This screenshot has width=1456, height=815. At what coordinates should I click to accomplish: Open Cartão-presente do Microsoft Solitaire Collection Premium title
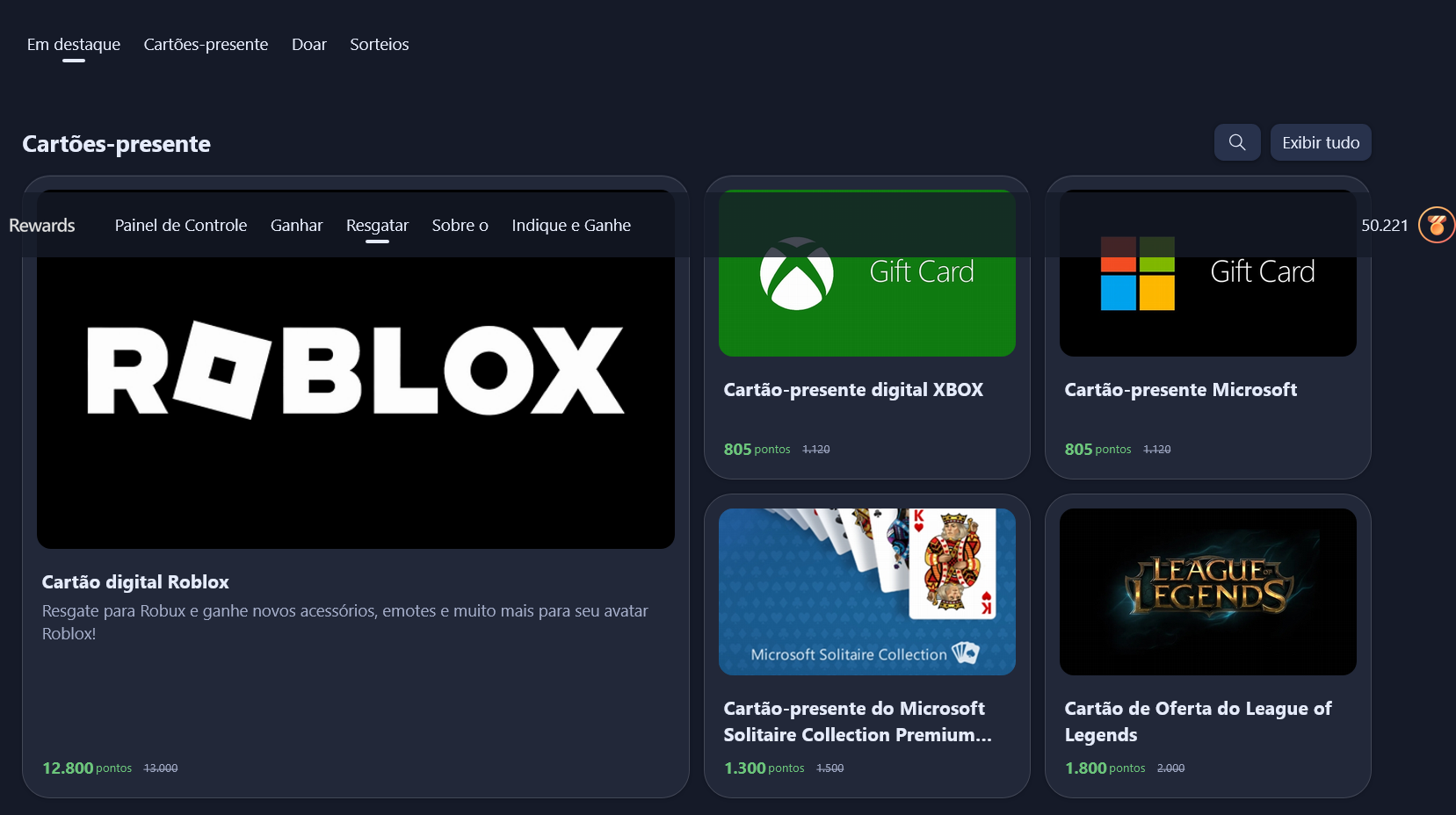[858, 722]
